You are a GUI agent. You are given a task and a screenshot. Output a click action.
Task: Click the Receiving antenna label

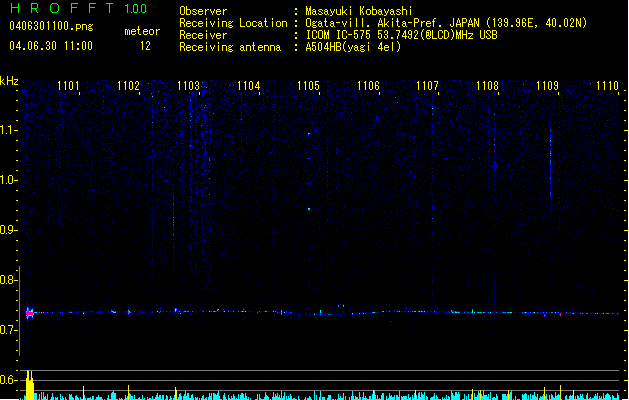(x=230, y=47)
